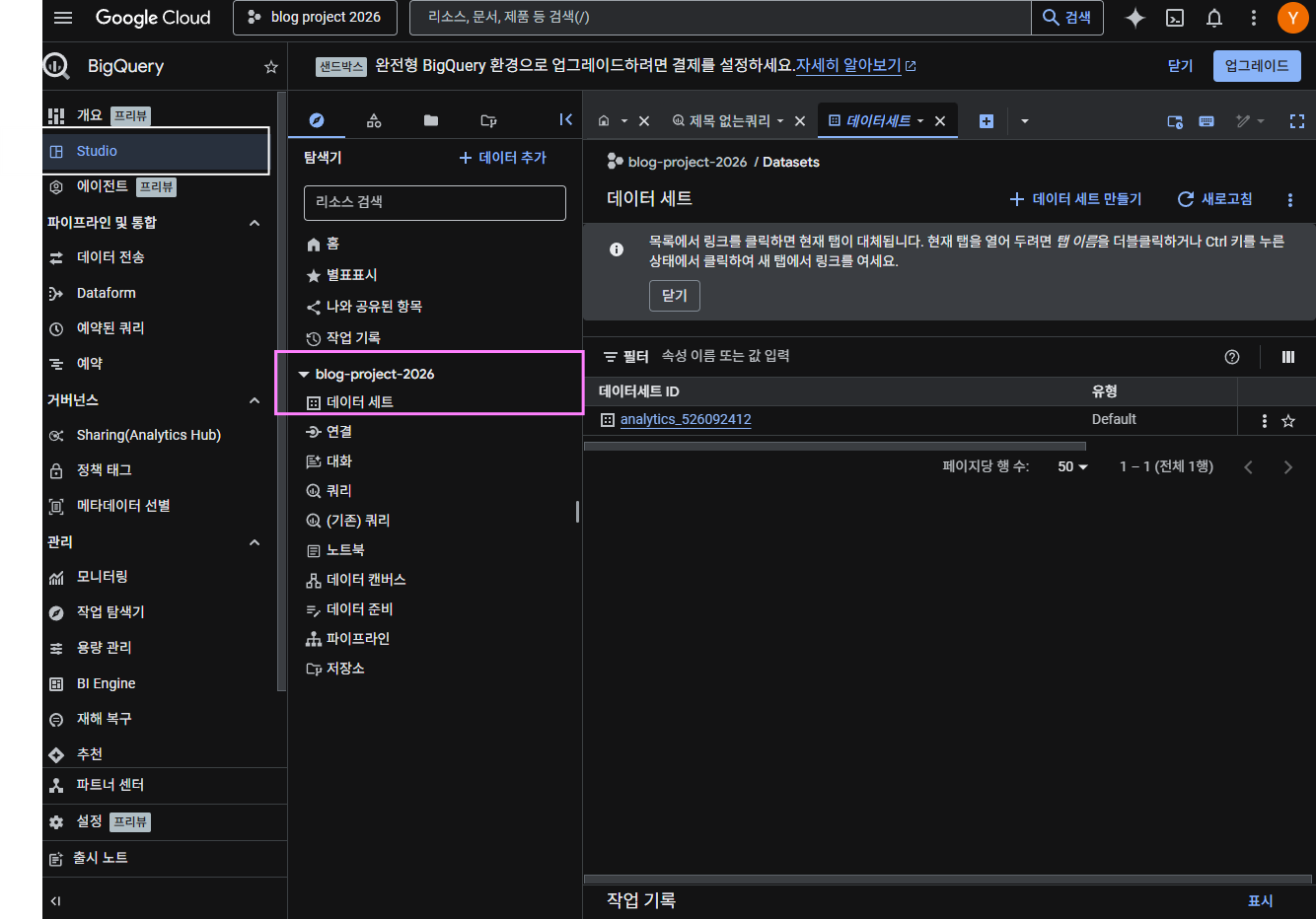Click the 업그레이드 button
This screenshot has width=1316, height=919.
click(1257, 66)
